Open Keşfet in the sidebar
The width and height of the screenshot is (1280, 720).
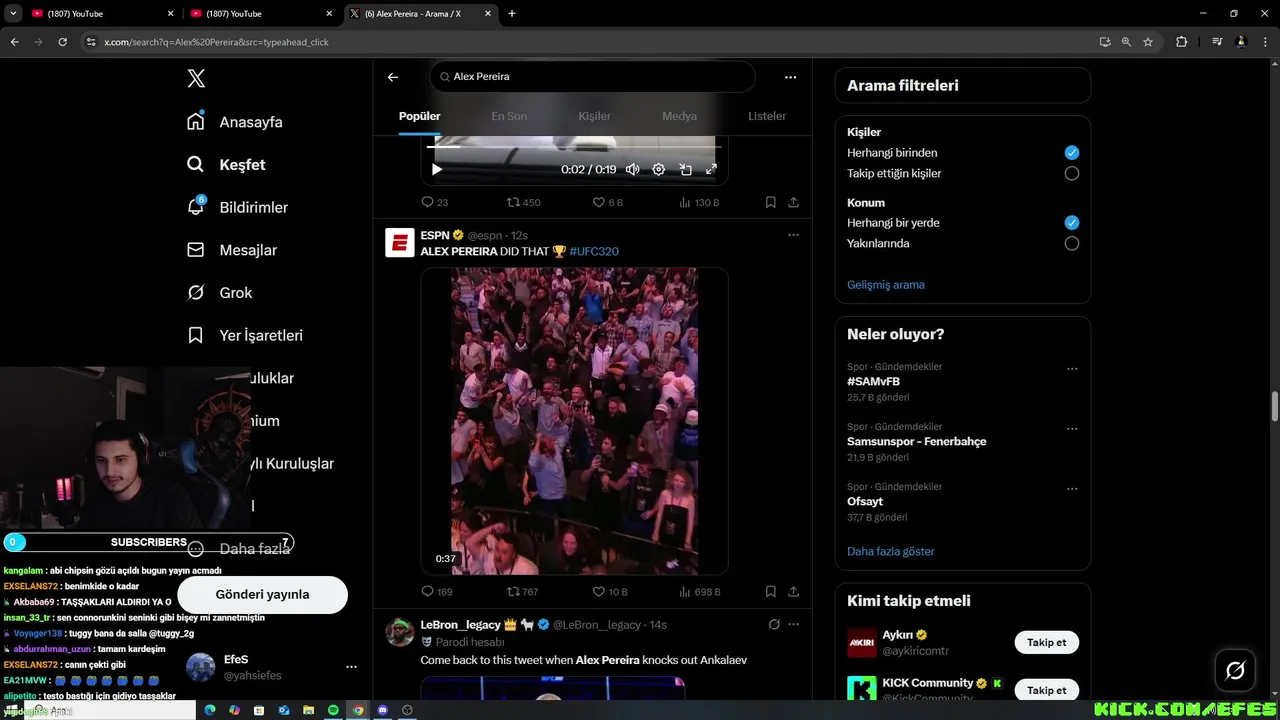click(x=226, y=165)
